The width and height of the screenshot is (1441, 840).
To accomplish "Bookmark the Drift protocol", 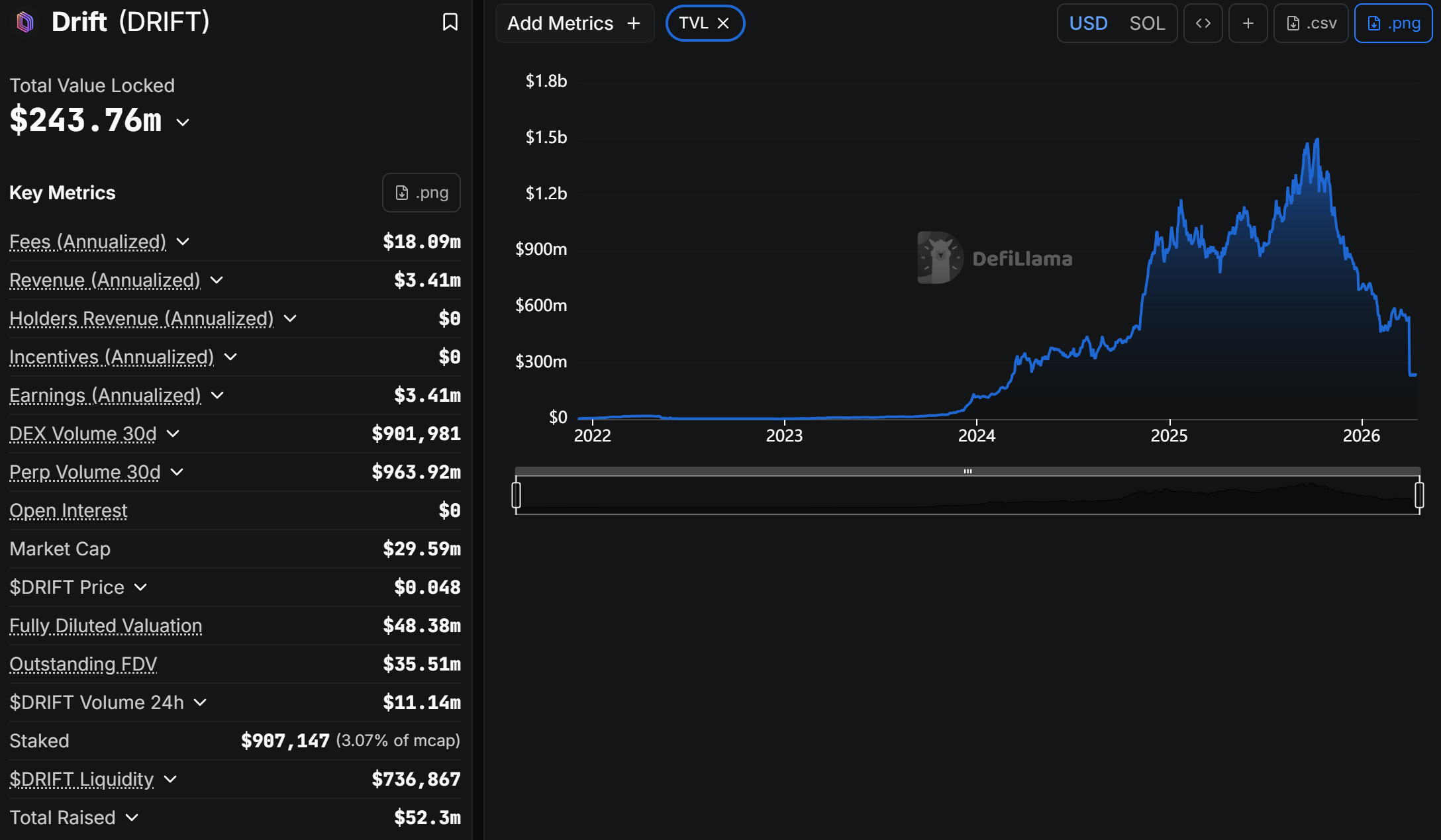I will tap(450, 23).
